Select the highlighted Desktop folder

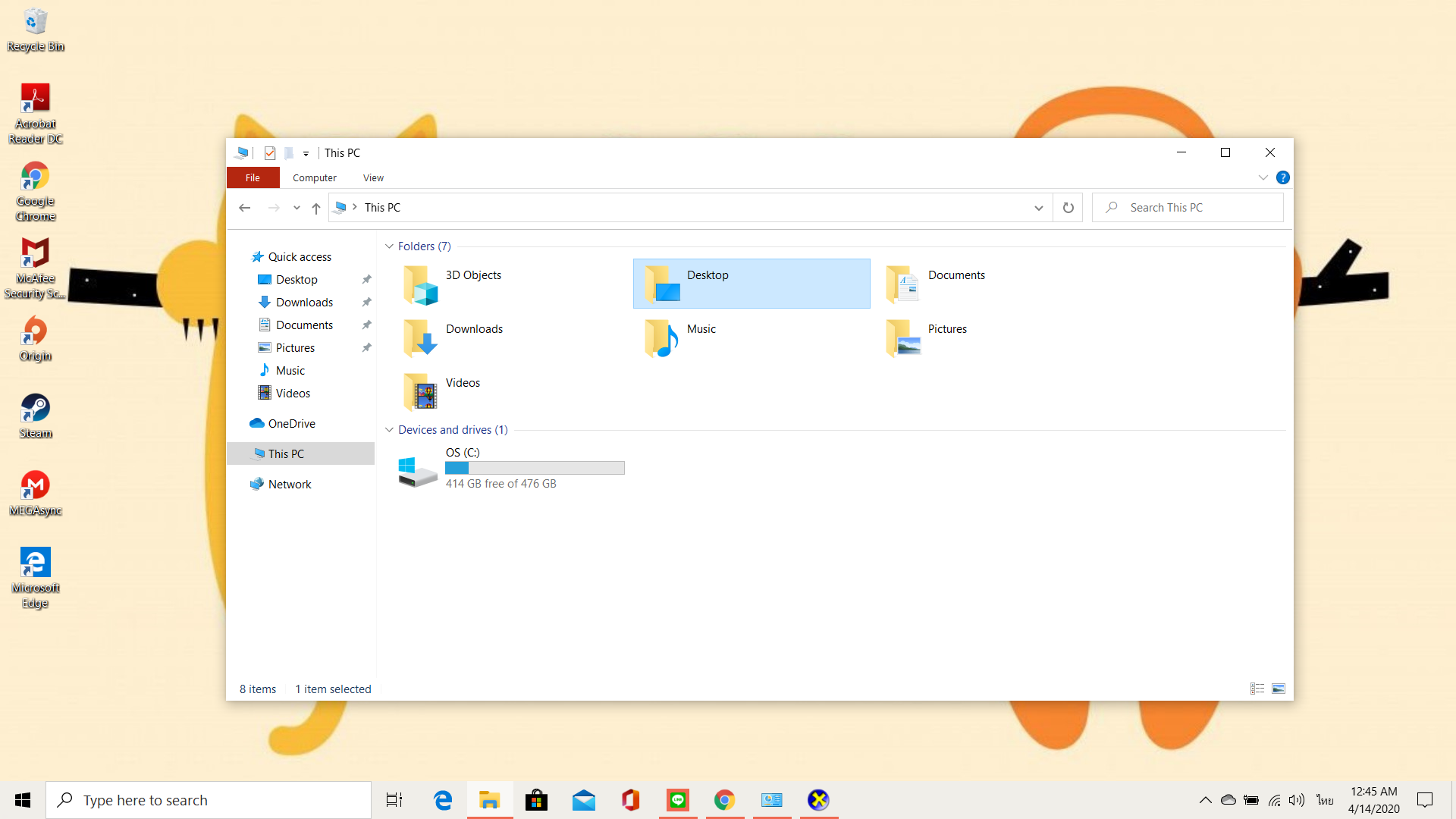click(752, 284)
